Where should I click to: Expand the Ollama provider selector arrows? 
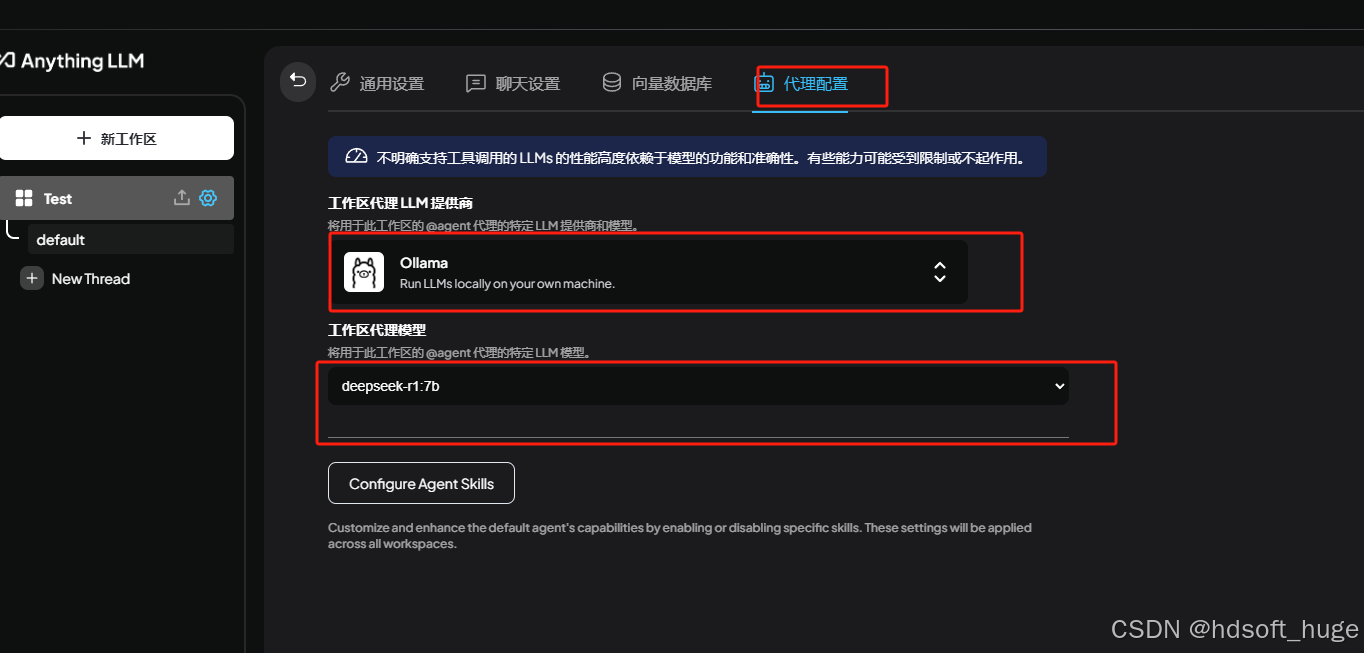tap(939, 272)
